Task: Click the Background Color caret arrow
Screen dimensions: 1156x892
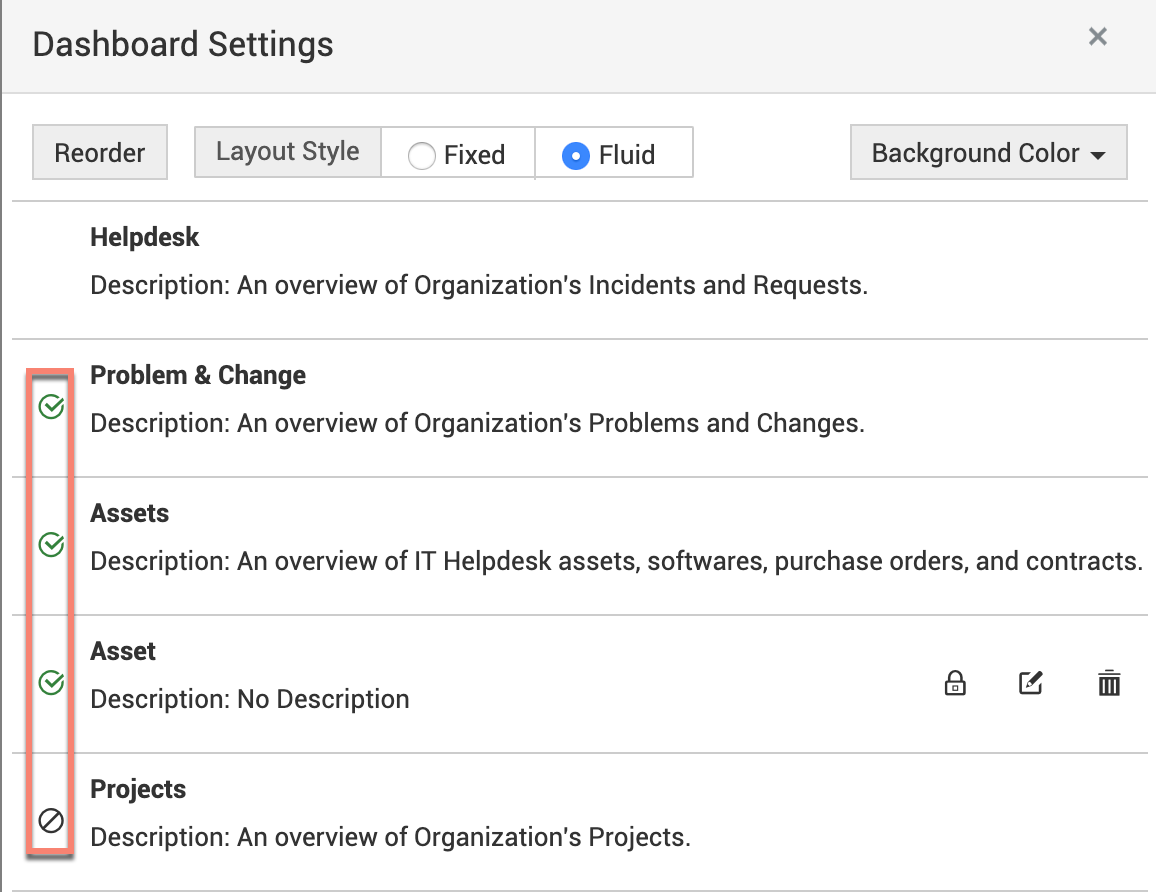Action: (x=1098, y=156)
